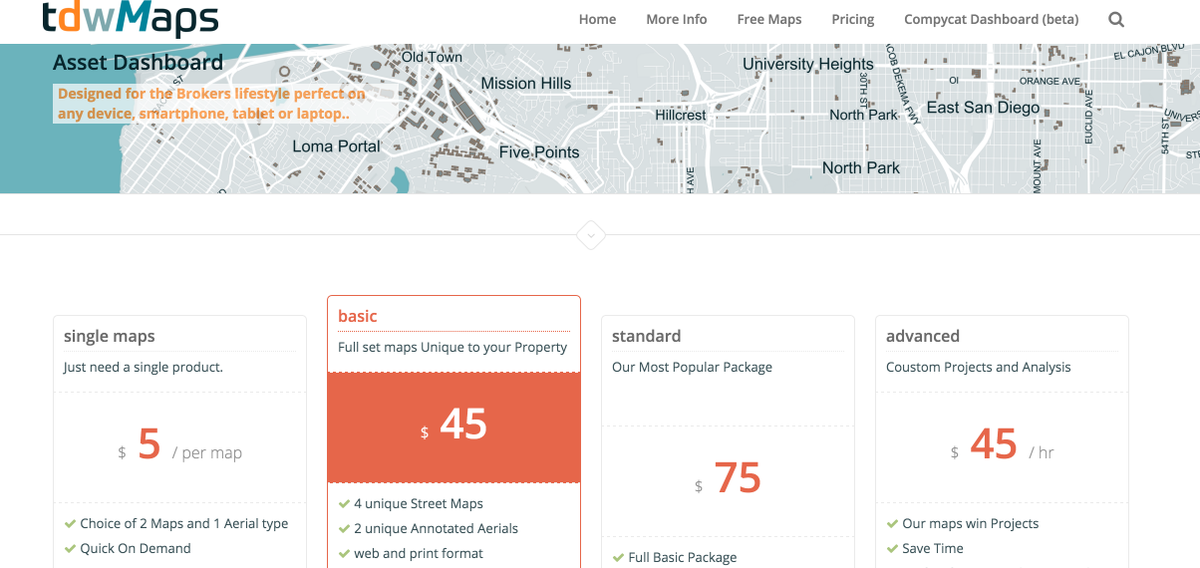Click the $5 per map price
1200x568 pixels.
180,445
